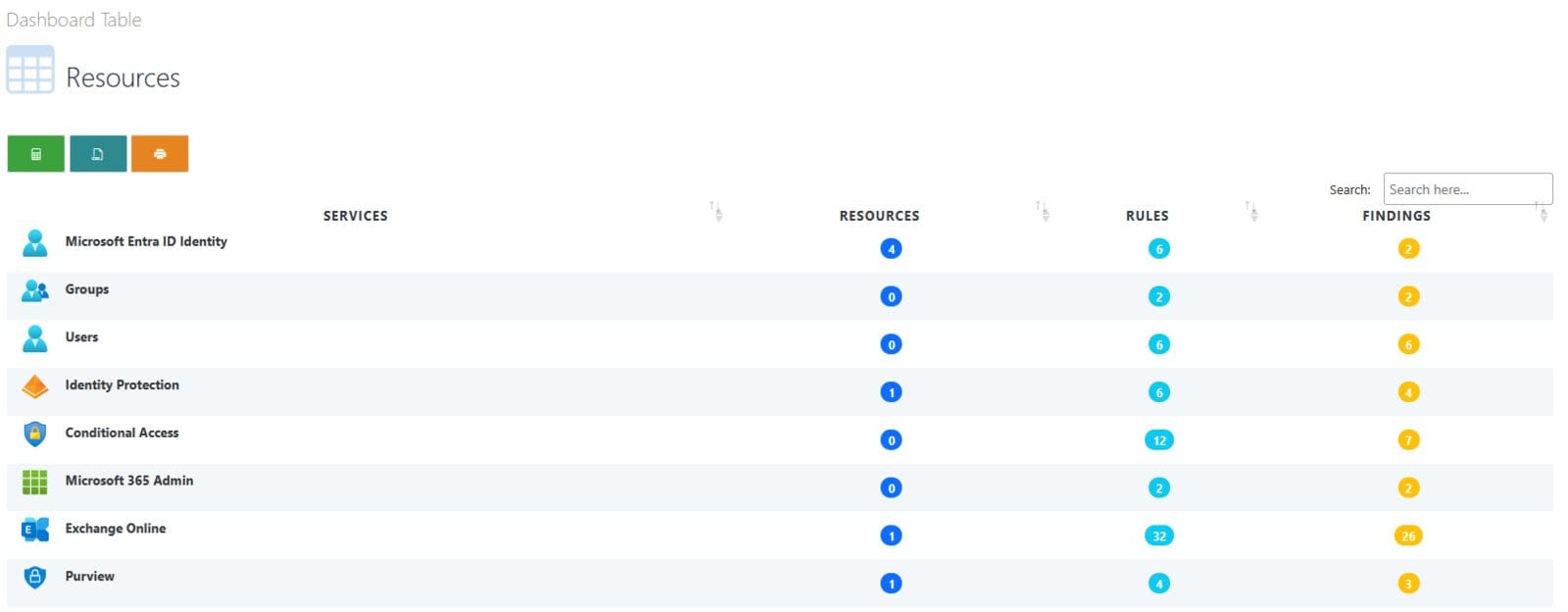
Task: Click the RULES column header
Action: coord(1147,216)
